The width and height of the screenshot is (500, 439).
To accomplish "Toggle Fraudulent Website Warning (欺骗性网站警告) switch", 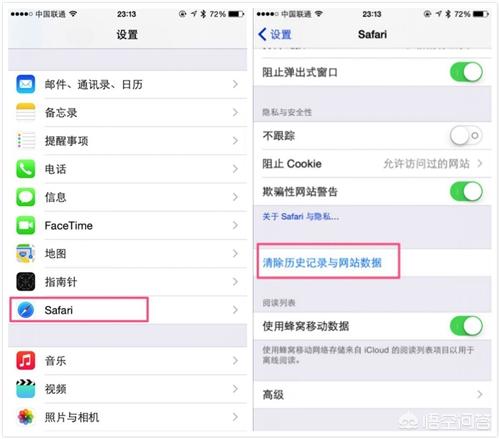I will (466, 191).
